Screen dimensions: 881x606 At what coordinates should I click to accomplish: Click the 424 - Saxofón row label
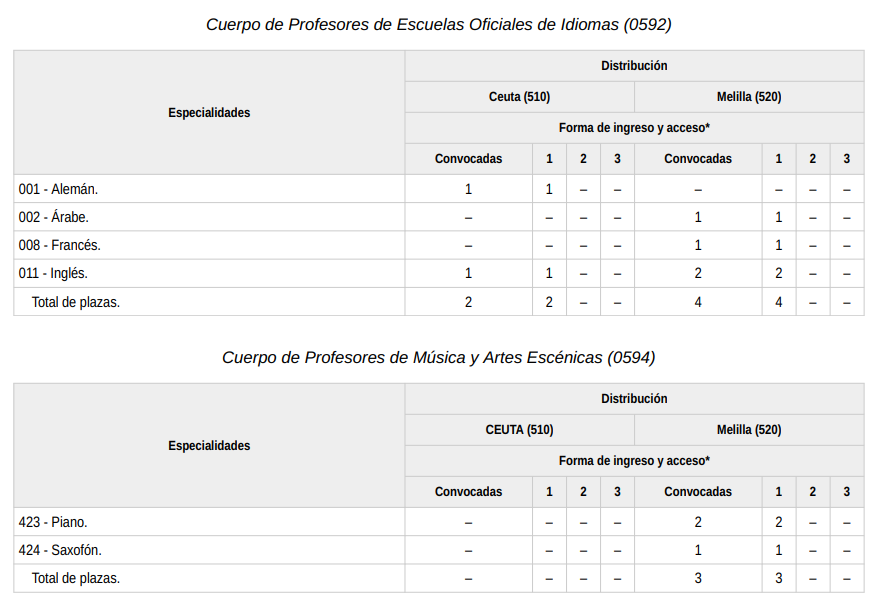coord(60,550)
